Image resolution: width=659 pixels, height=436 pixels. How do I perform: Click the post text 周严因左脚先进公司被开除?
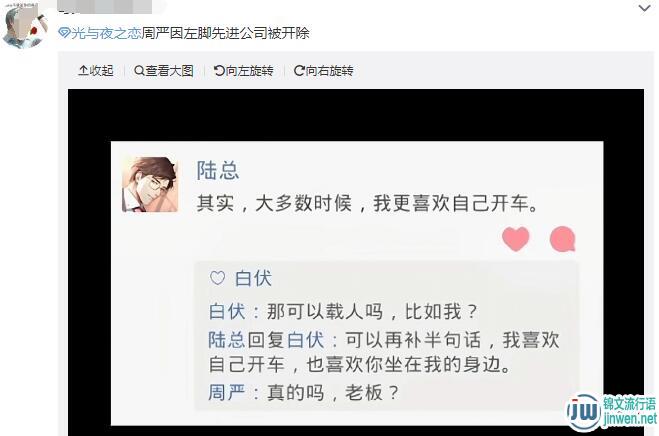pyautogui.click(x=225, y=33)
